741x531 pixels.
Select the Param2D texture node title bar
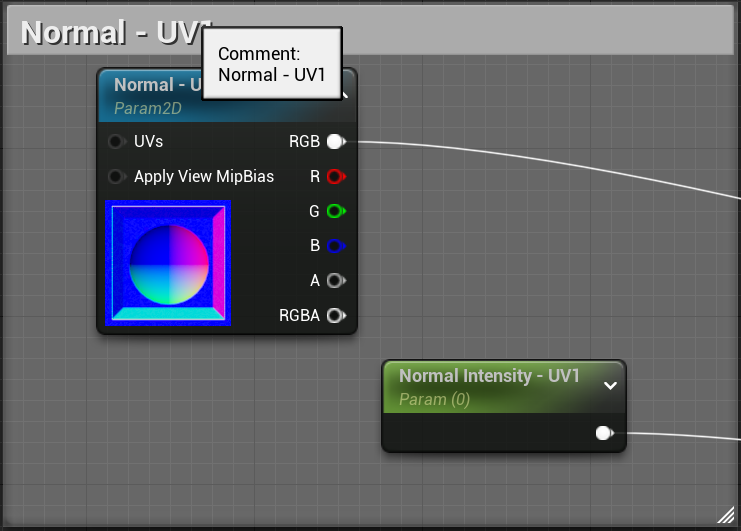pos(150,86)
